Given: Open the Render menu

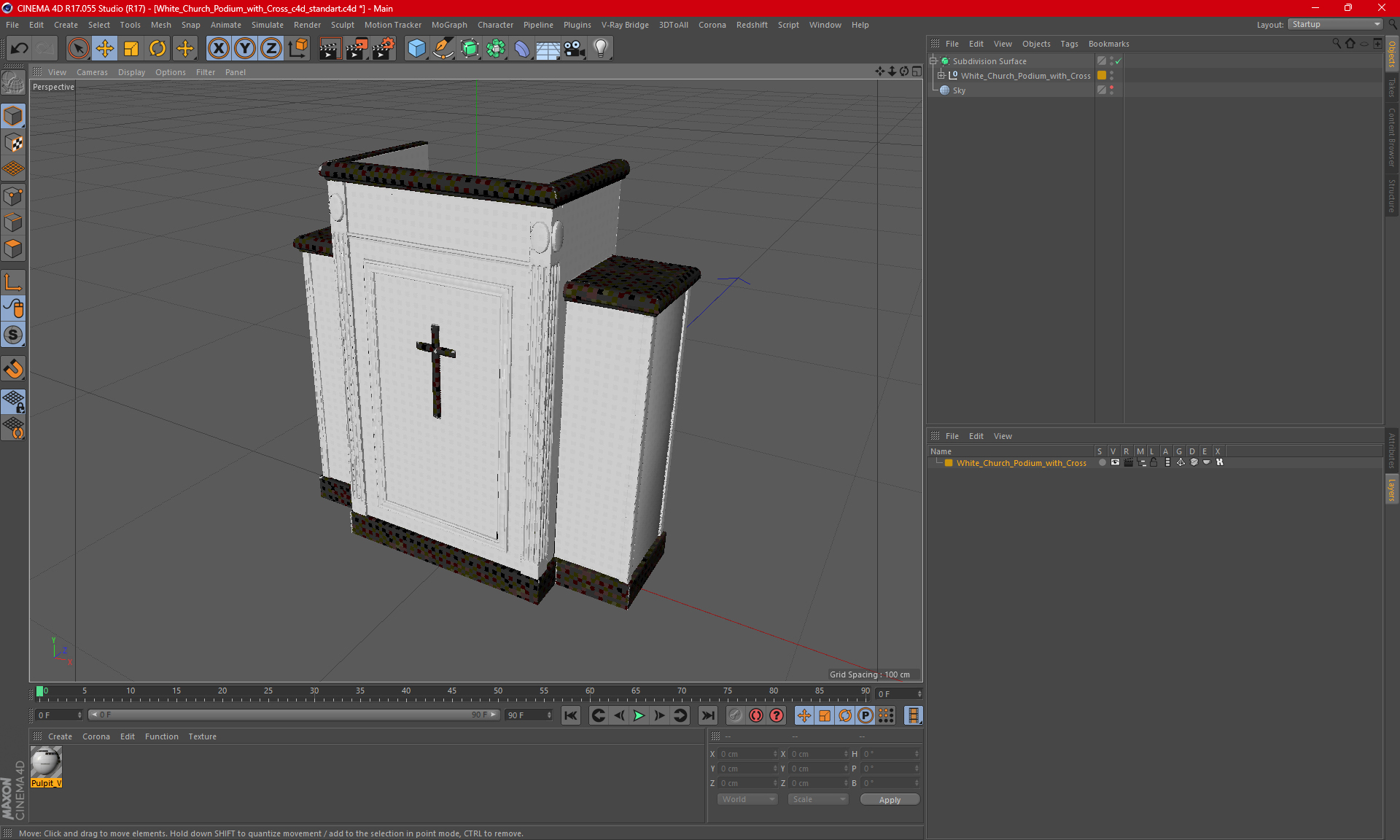Looking at the screenshot, I should (307, 25).
